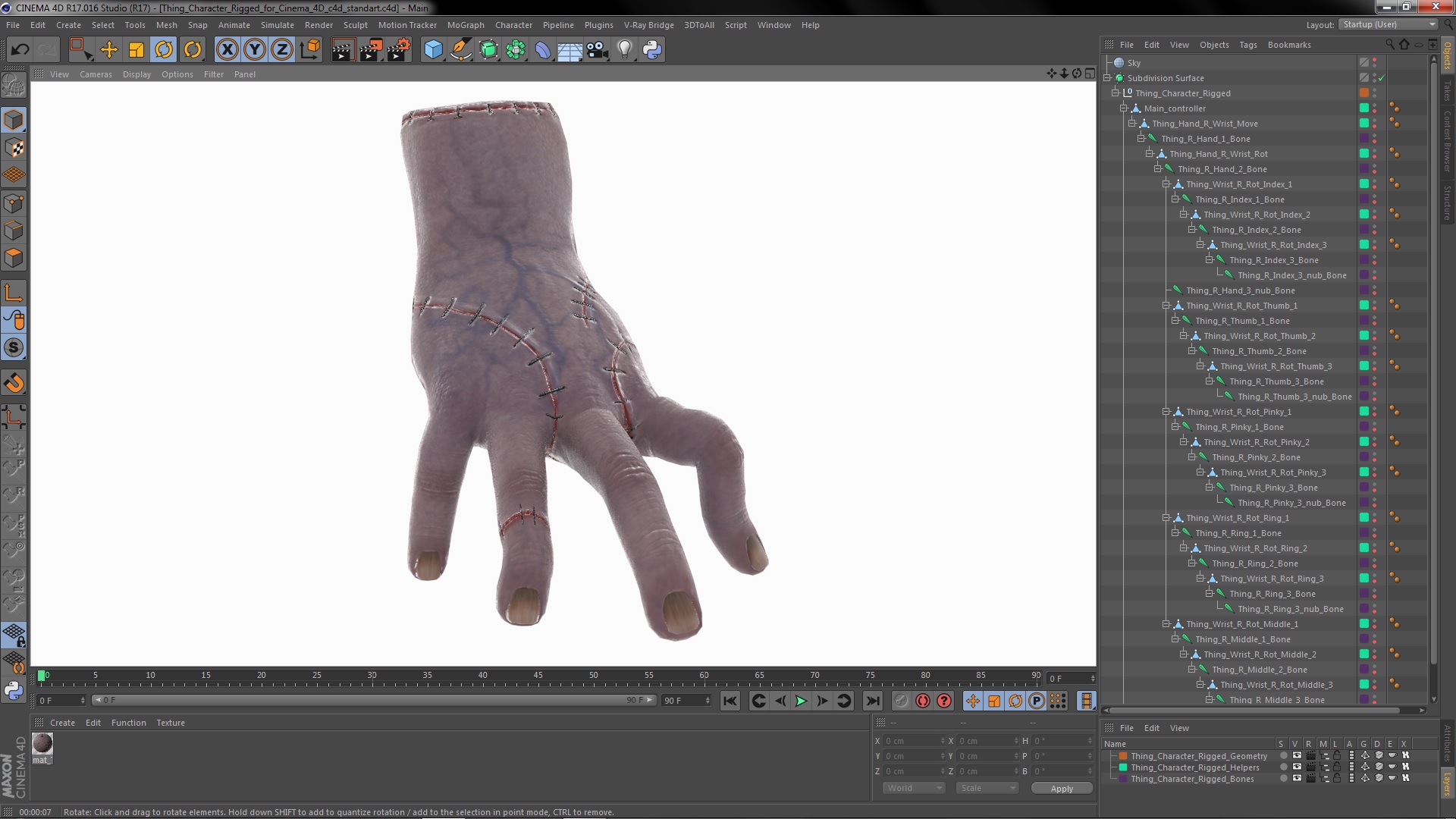This screenshot has width=1456, height=819.
Task: Toggle Subdivision Surface enable checkmark
Action: coord(1382,78)
